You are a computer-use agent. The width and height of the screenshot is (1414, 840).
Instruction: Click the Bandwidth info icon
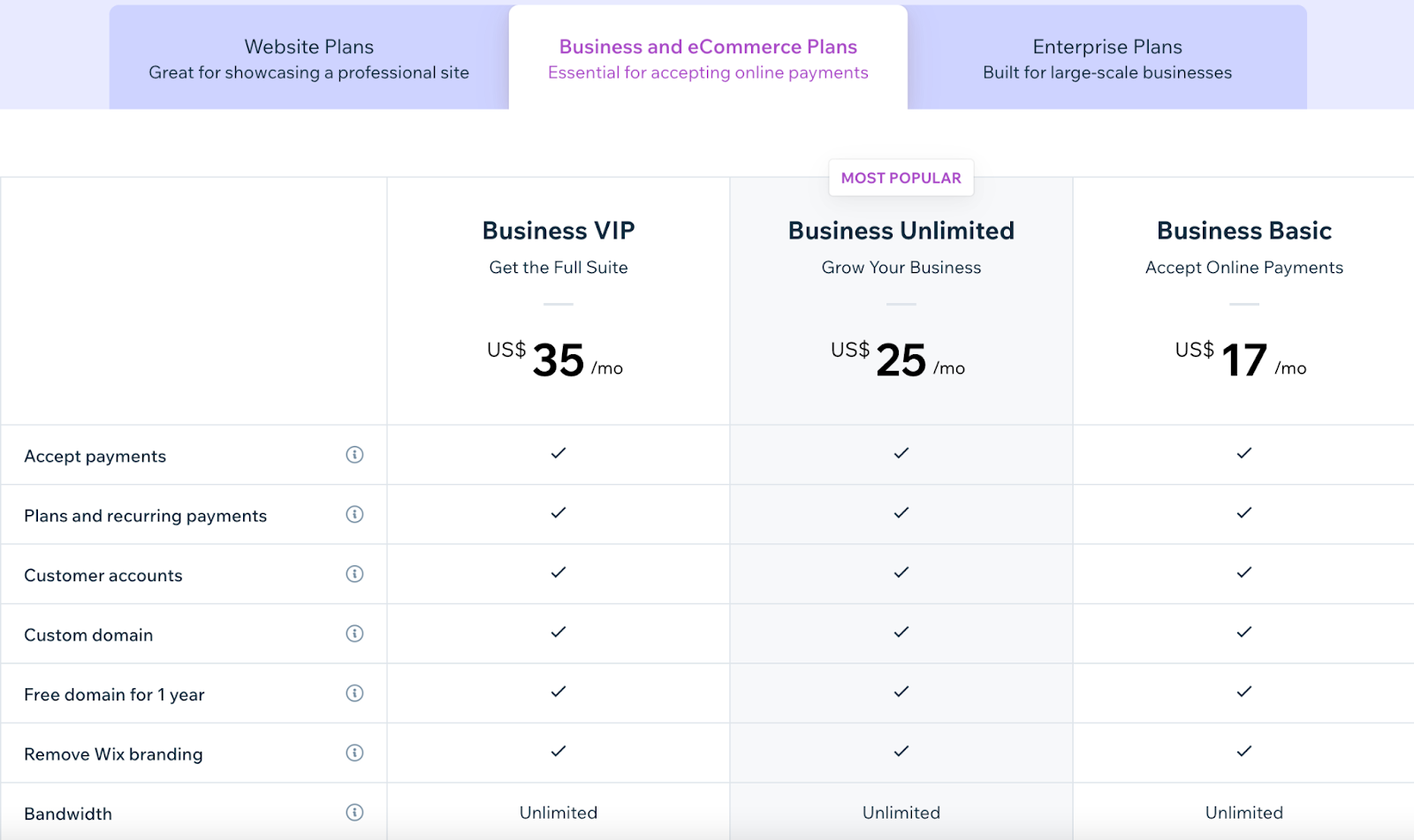coord(354,811)
